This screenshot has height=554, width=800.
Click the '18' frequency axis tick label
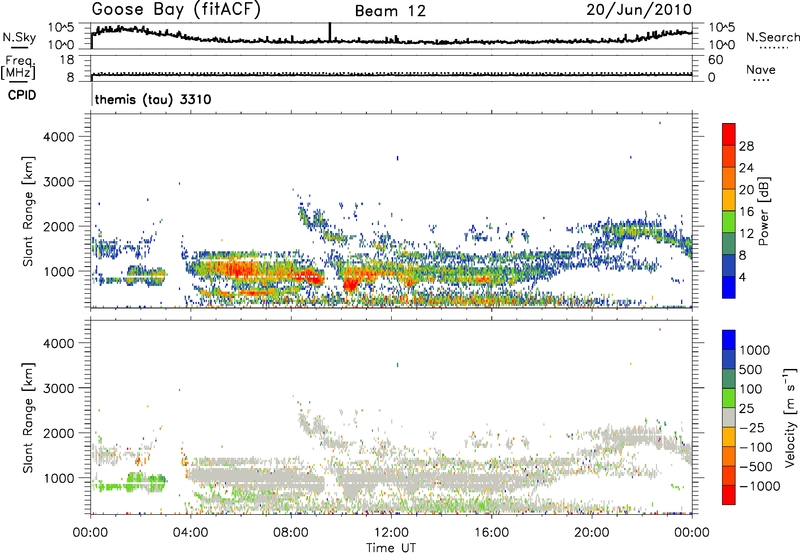click(67, 60)
